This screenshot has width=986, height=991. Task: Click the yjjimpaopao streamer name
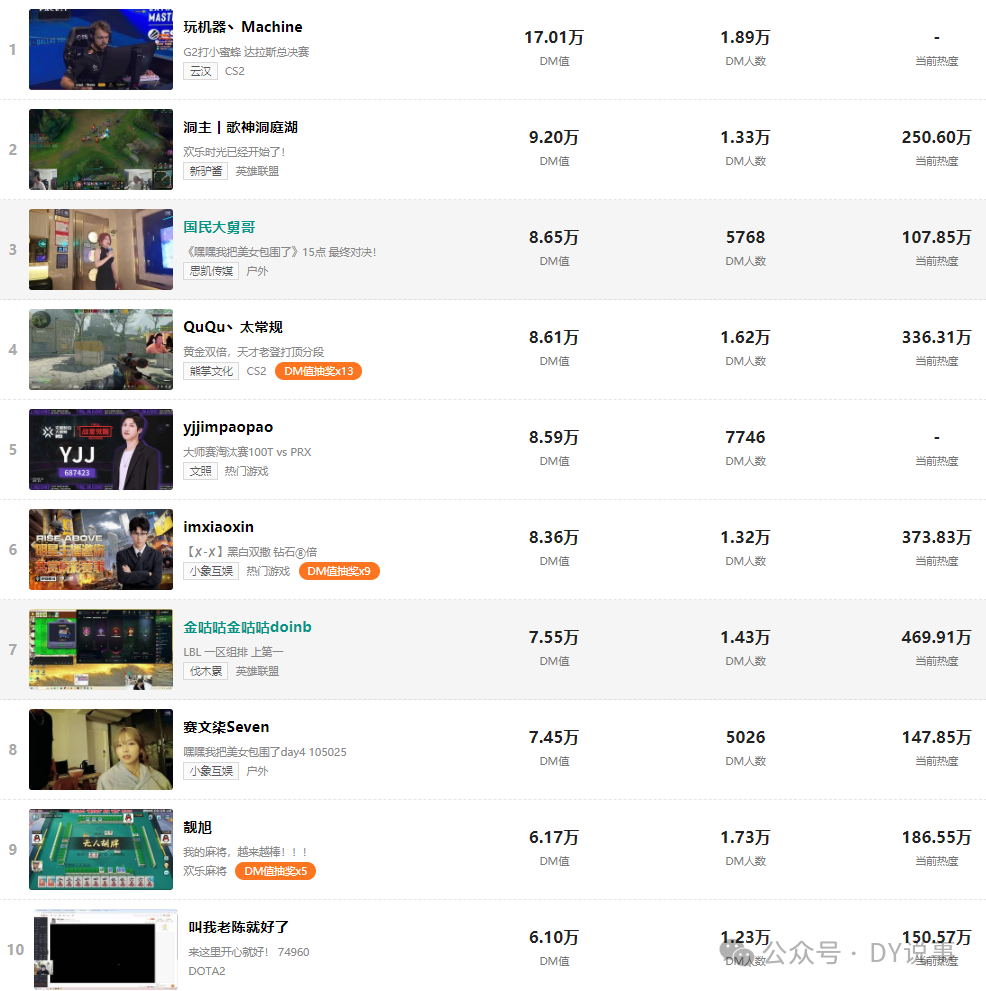click(228, 427)
